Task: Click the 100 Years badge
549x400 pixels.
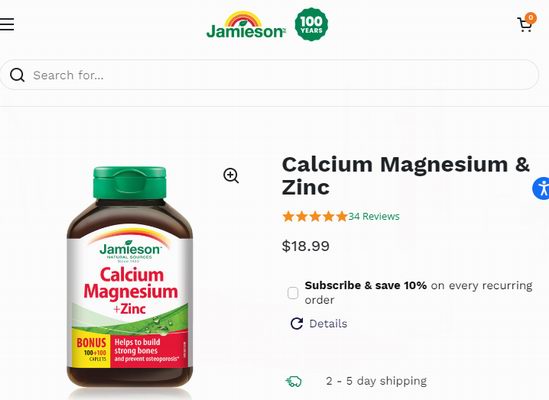Action: (311, 25)
